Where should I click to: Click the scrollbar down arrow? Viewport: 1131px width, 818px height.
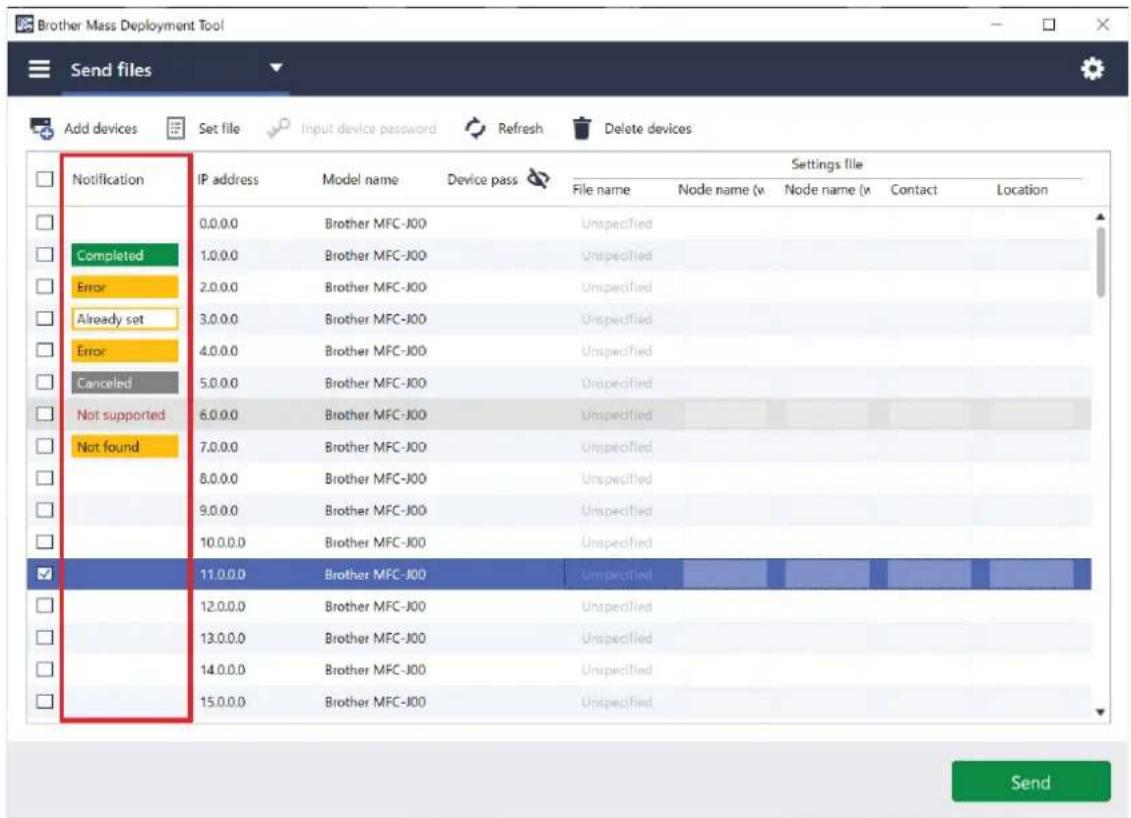click(x=1100, y=712)
